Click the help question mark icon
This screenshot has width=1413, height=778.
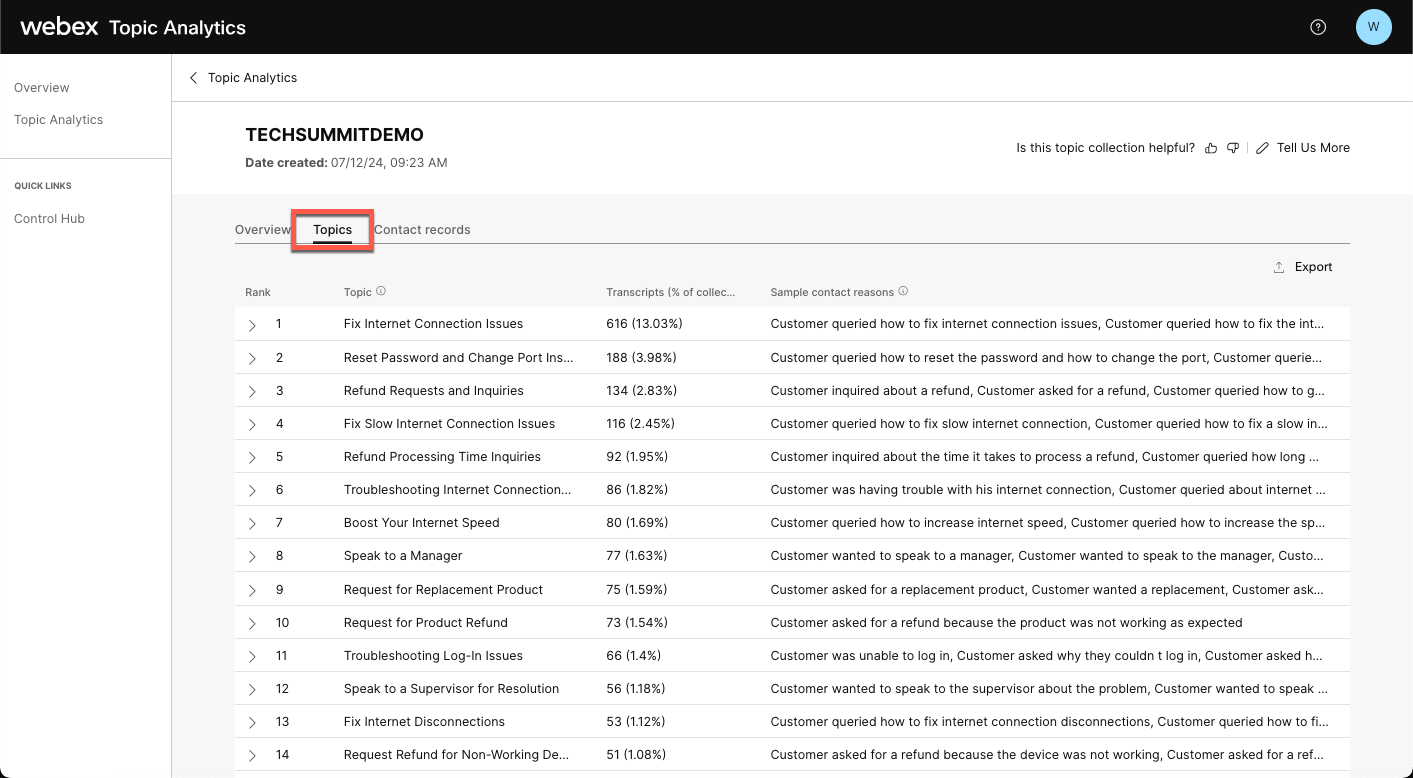coord(1318,27)
